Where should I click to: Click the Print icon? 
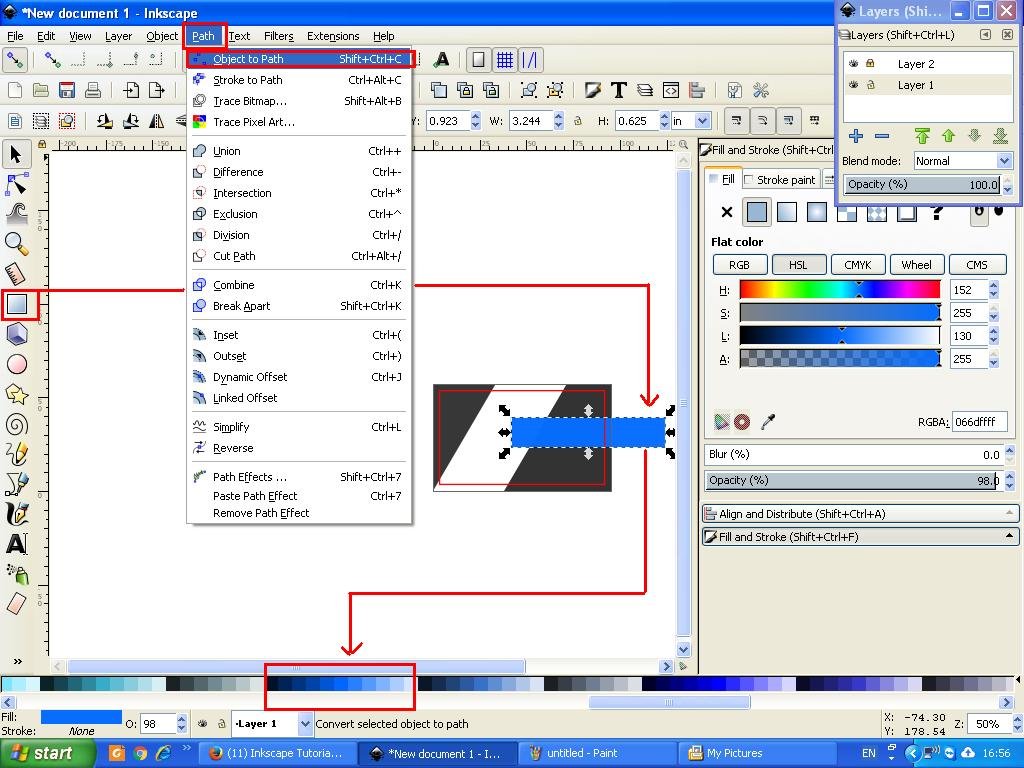coord(93,90)
